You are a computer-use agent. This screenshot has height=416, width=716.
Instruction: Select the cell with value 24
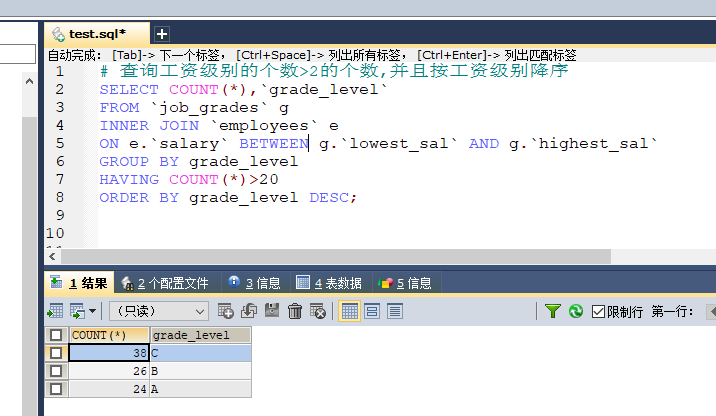tap(109, 389)
